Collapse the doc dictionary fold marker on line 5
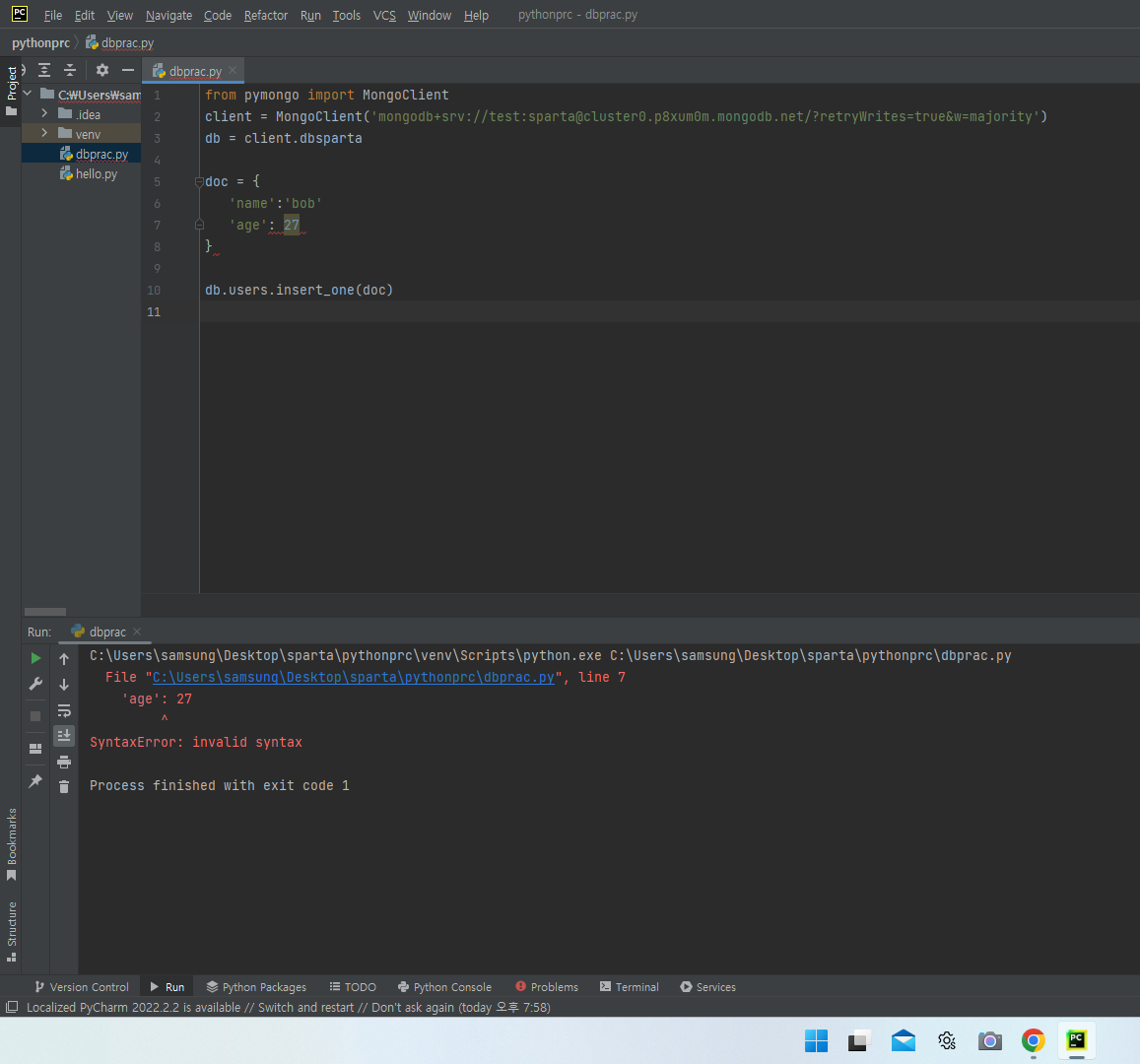 199,181
